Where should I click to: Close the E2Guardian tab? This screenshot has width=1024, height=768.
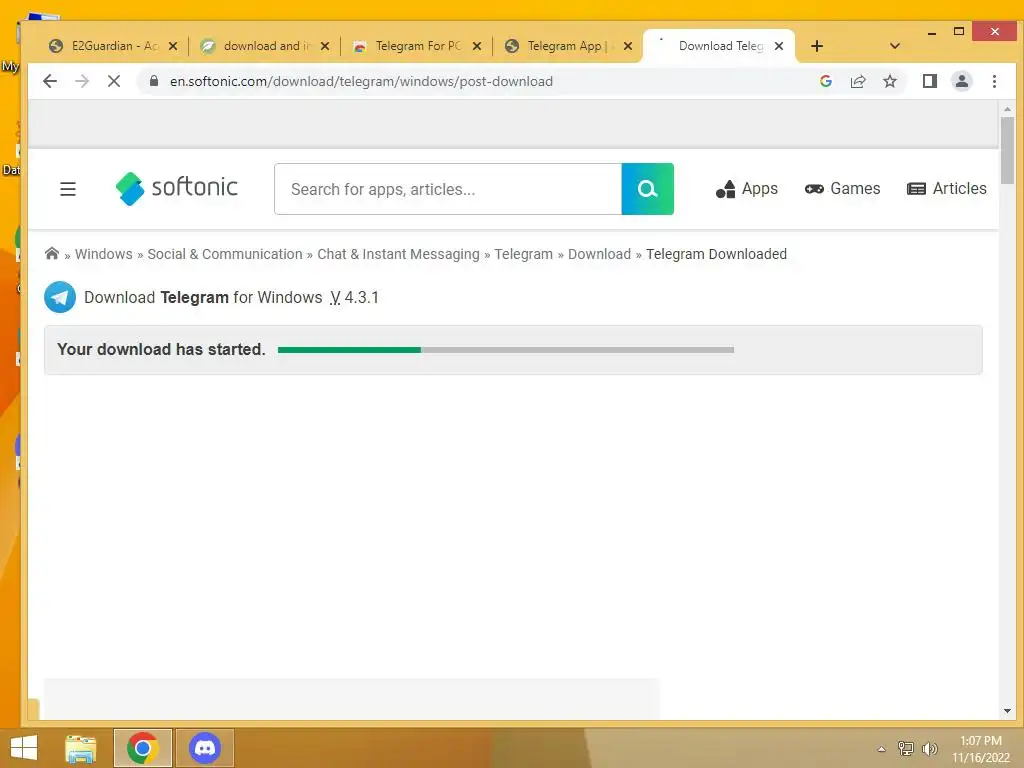click(173, 46)
